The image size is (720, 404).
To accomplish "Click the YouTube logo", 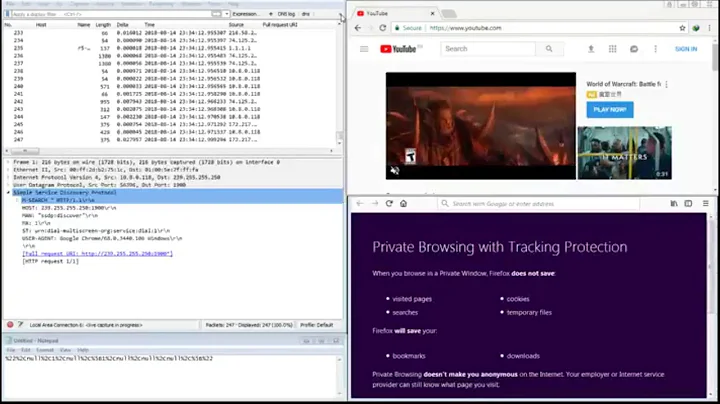I will (398, 49).
